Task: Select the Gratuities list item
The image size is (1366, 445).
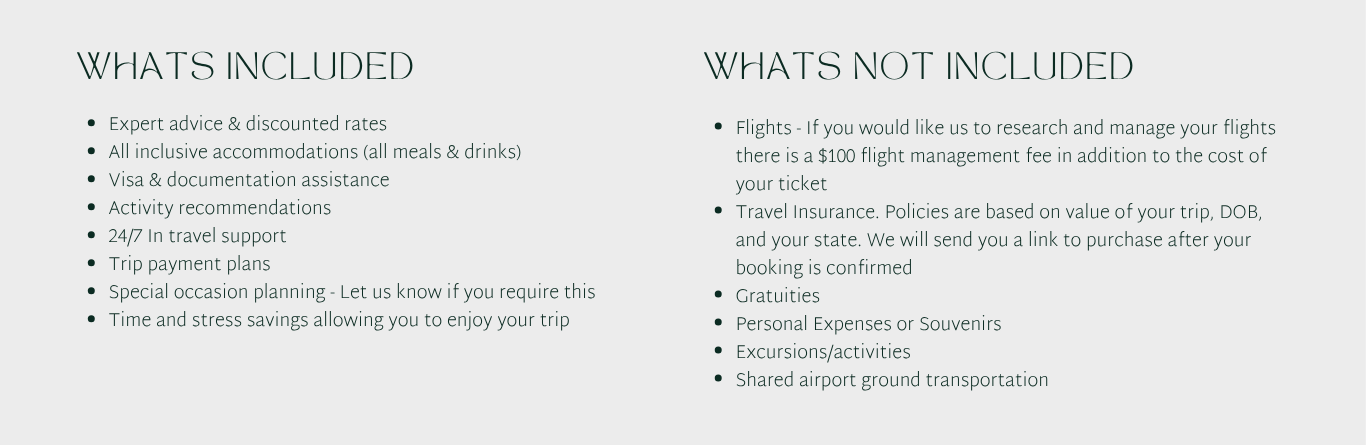Action: 777,297
